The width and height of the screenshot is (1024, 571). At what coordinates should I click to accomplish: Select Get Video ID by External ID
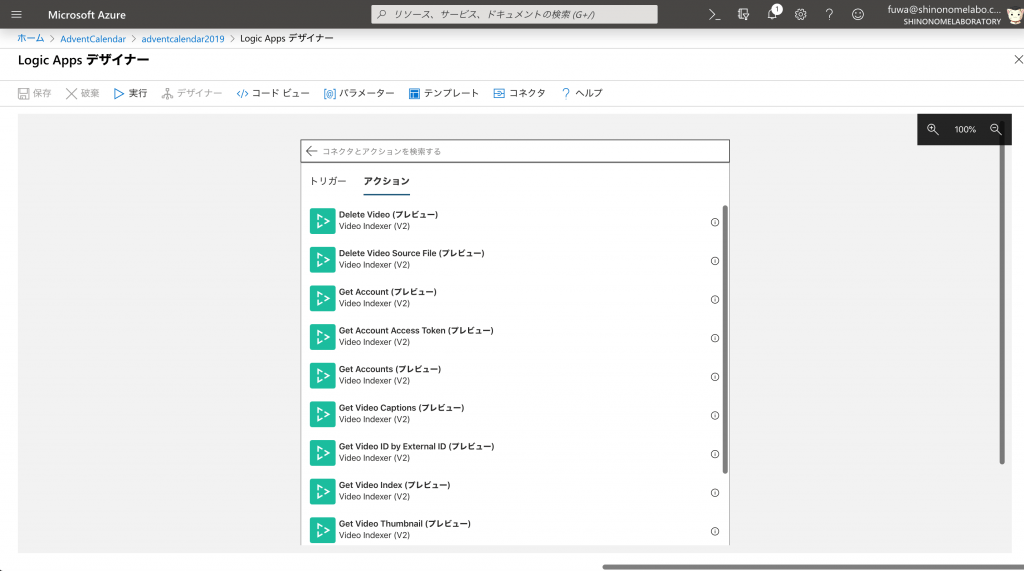point(515,452)
